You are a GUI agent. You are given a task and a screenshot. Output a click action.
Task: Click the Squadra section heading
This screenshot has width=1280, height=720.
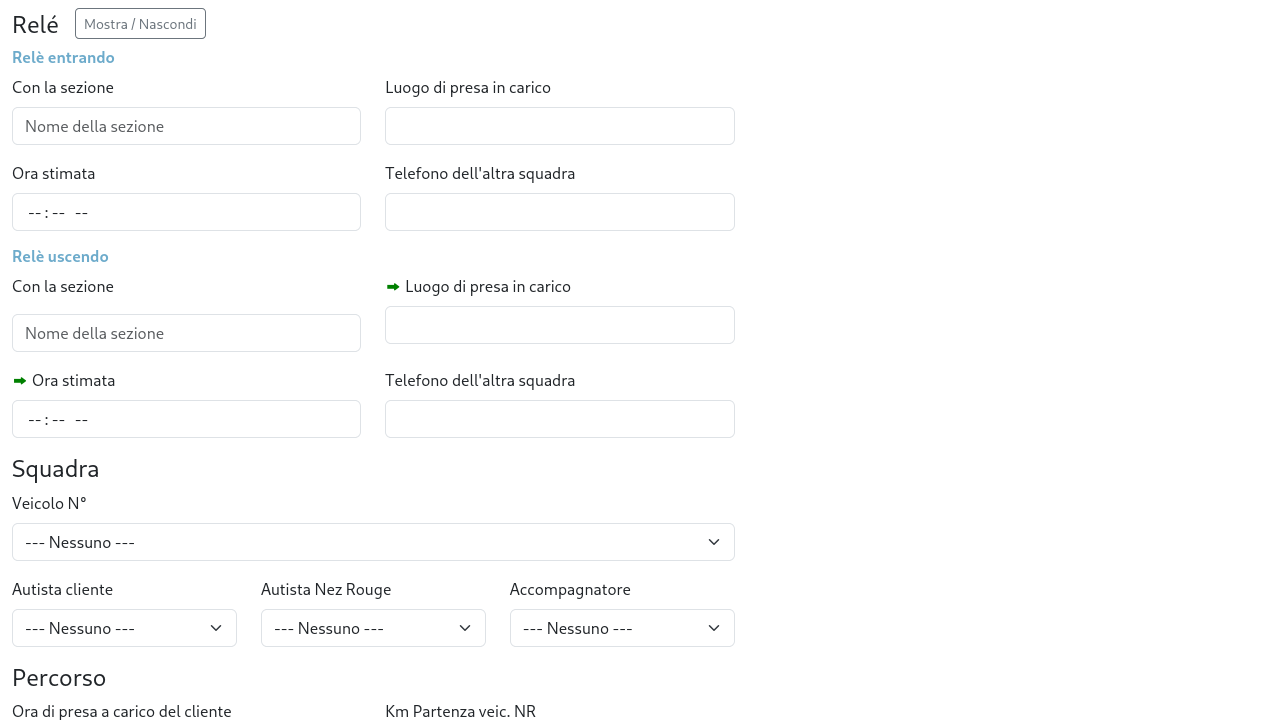[56, 469]
